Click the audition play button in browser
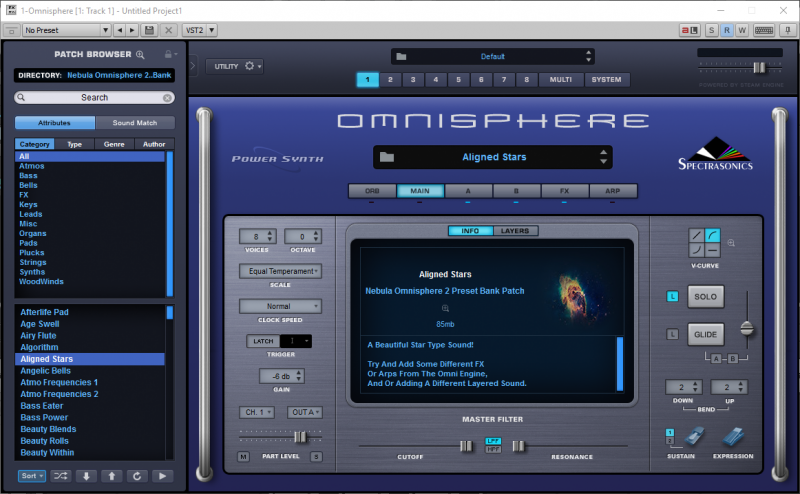Screen dimensions: 800x494 (162, 476)
